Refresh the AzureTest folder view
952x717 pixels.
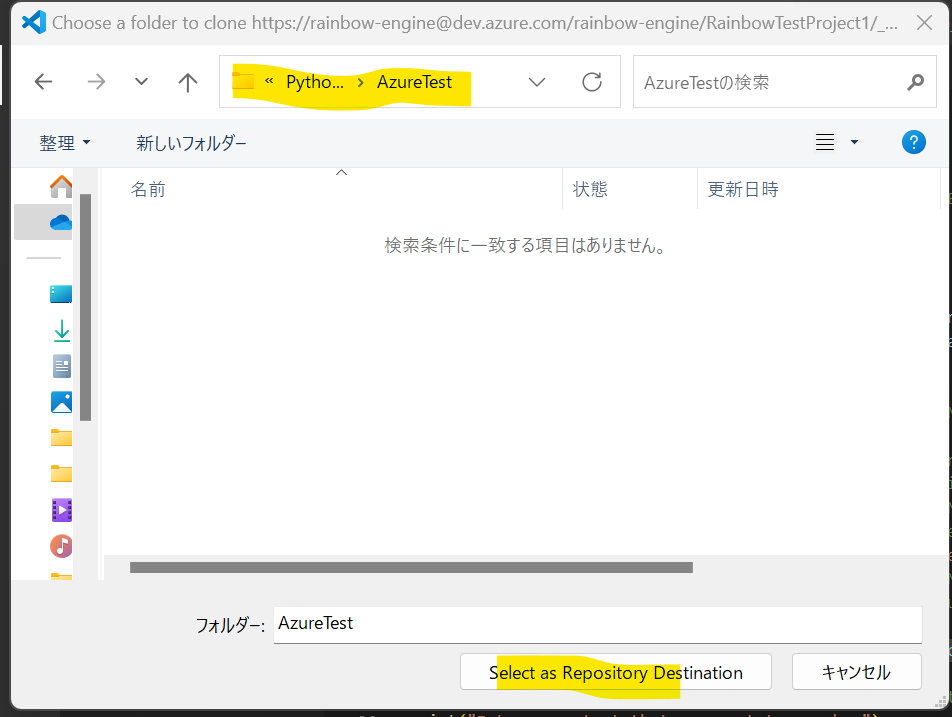(592, 82)
